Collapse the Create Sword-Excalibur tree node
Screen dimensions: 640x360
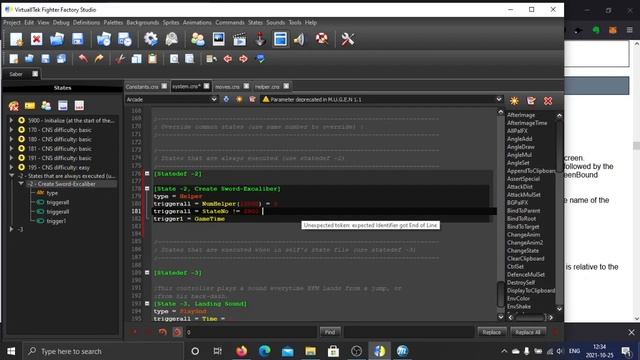point(21,184)
